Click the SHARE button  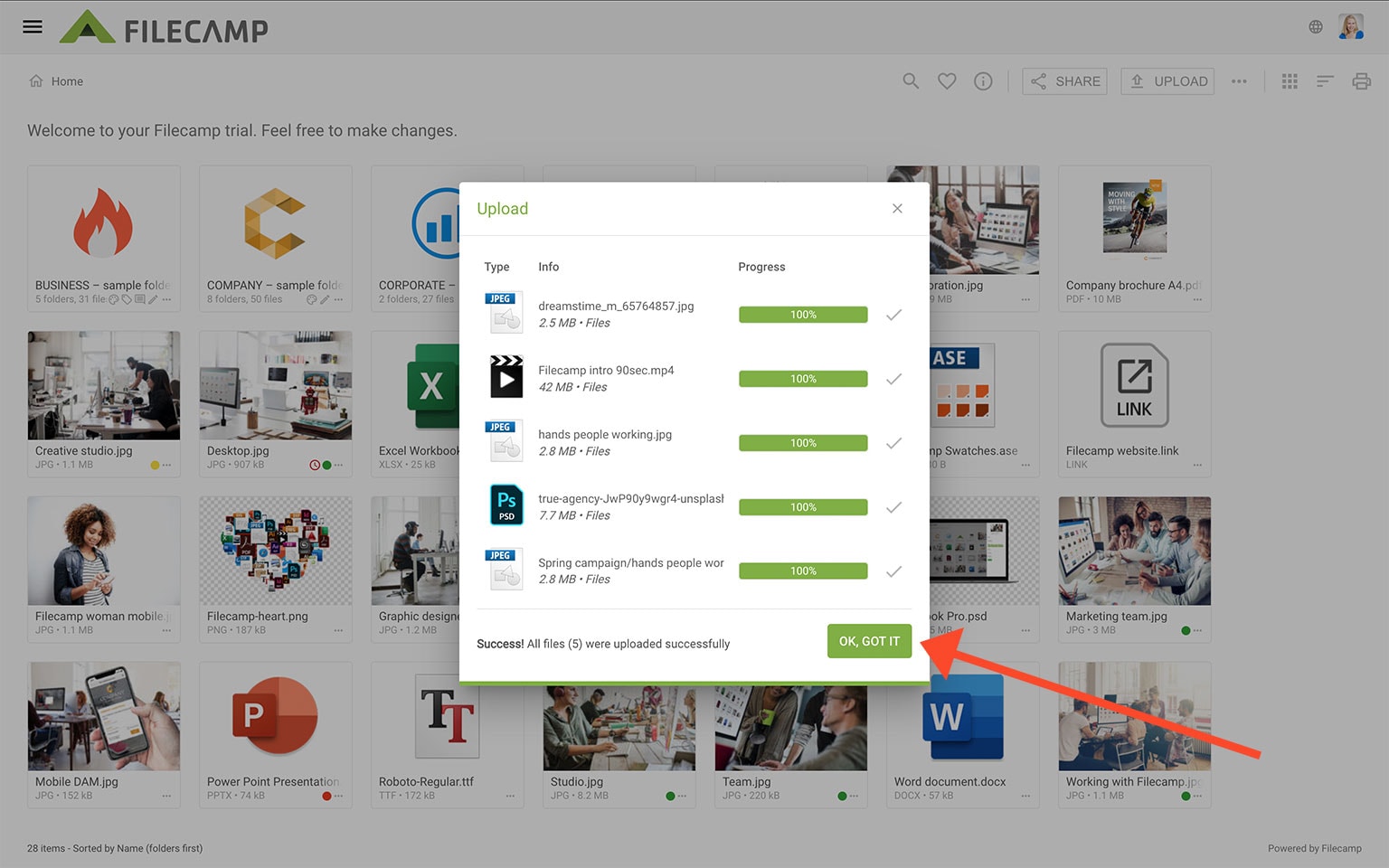point(1064,81)
